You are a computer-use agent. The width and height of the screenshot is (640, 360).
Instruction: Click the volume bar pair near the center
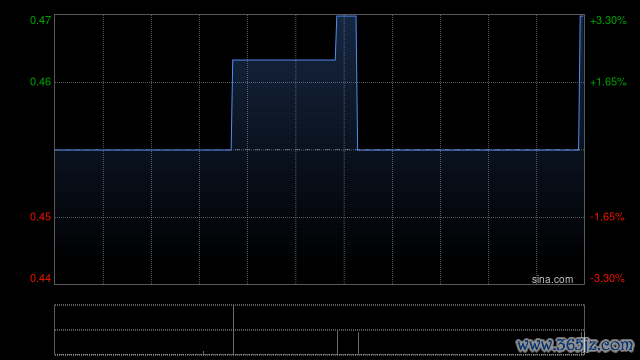tap(348, 343)
